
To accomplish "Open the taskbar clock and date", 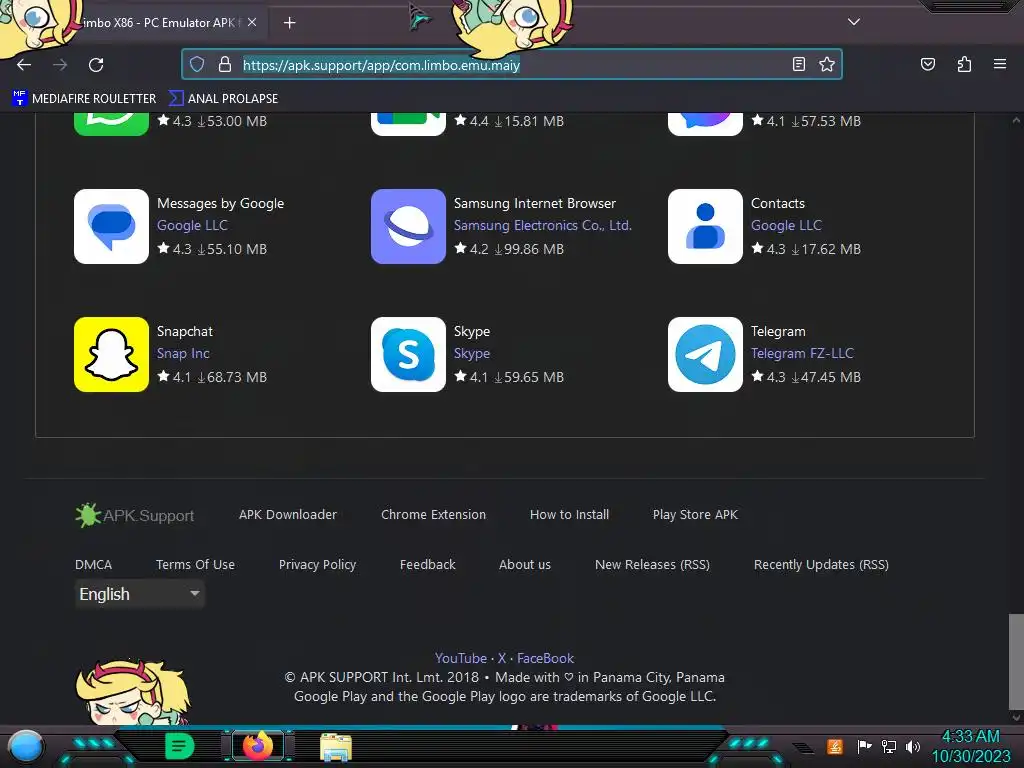I will 970,746.
